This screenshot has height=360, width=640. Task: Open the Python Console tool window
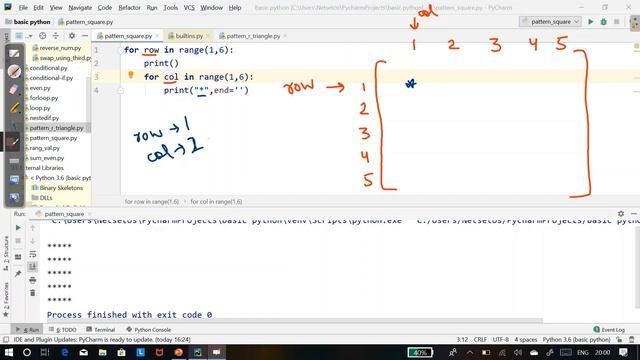coord(149,329)
